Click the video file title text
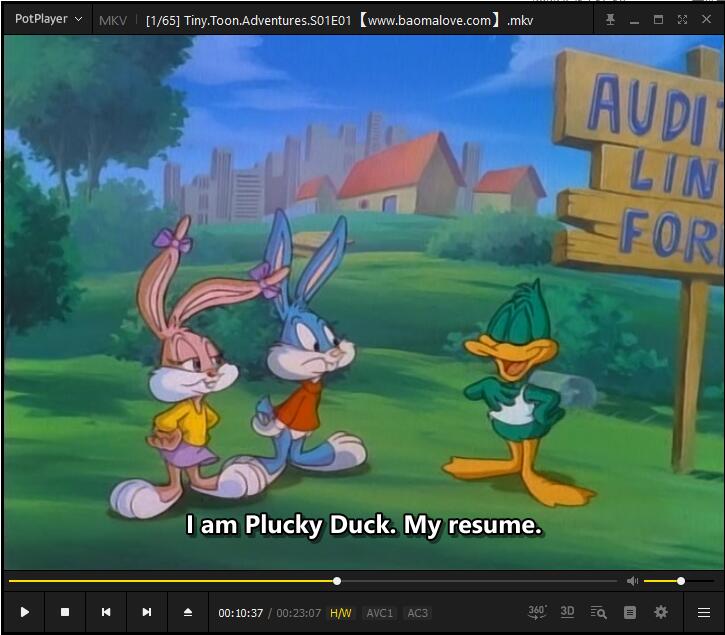The width and height of the screenshot is (725, 635). point(339,21)
